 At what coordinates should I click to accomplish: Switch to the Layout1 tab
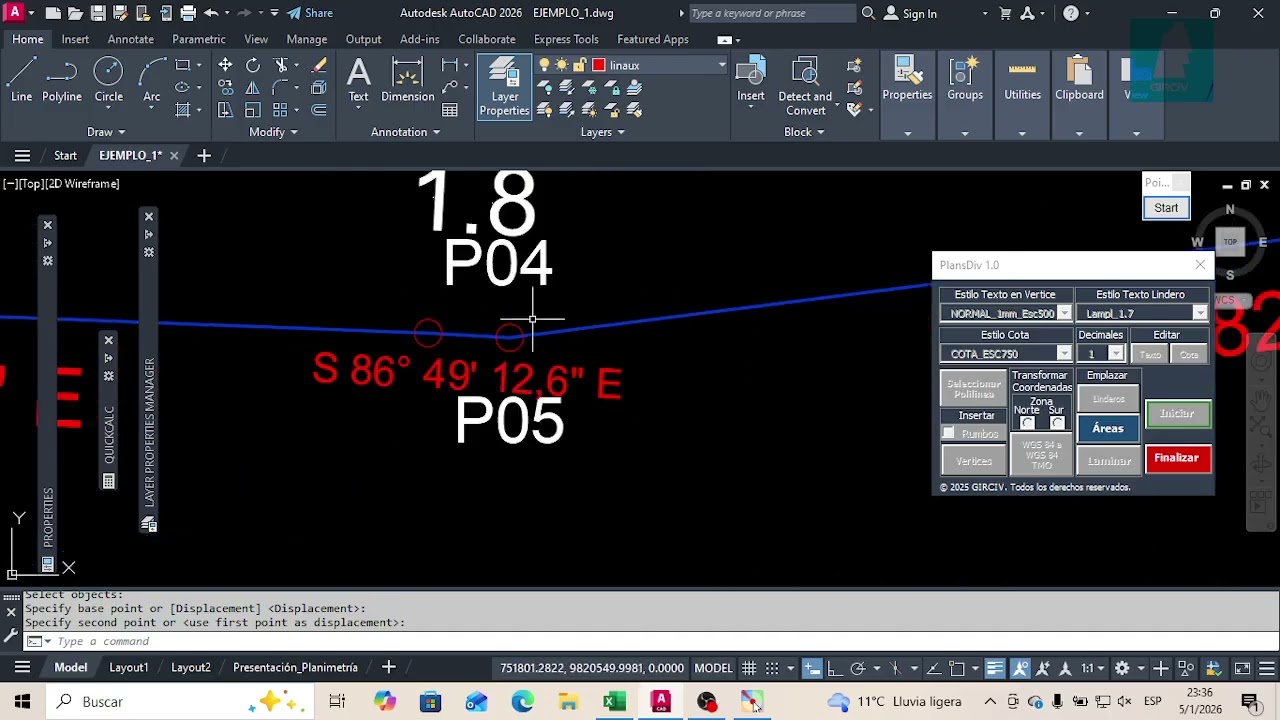128,667
